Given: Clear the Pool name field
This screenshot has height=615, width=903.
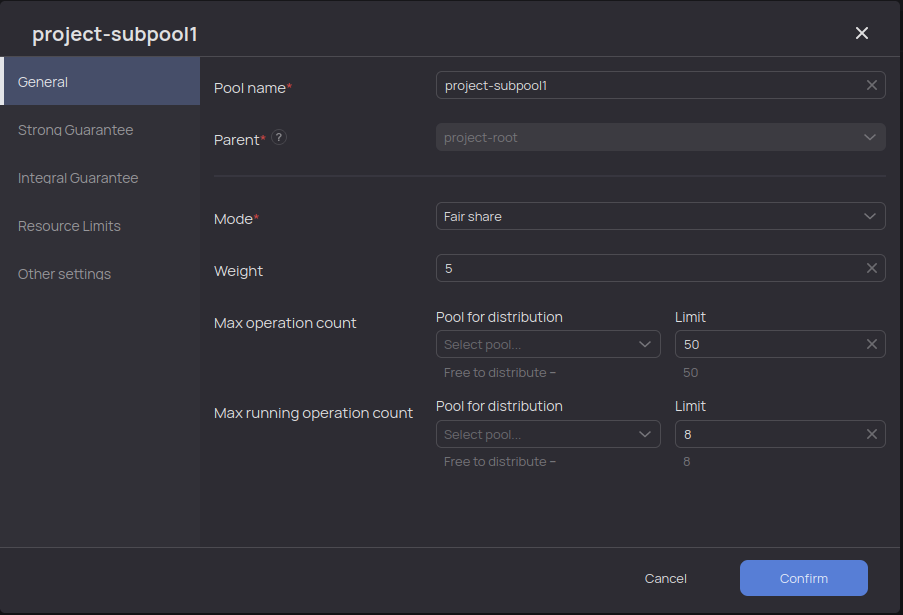Looking at the screenshot, I should (871, 85).
